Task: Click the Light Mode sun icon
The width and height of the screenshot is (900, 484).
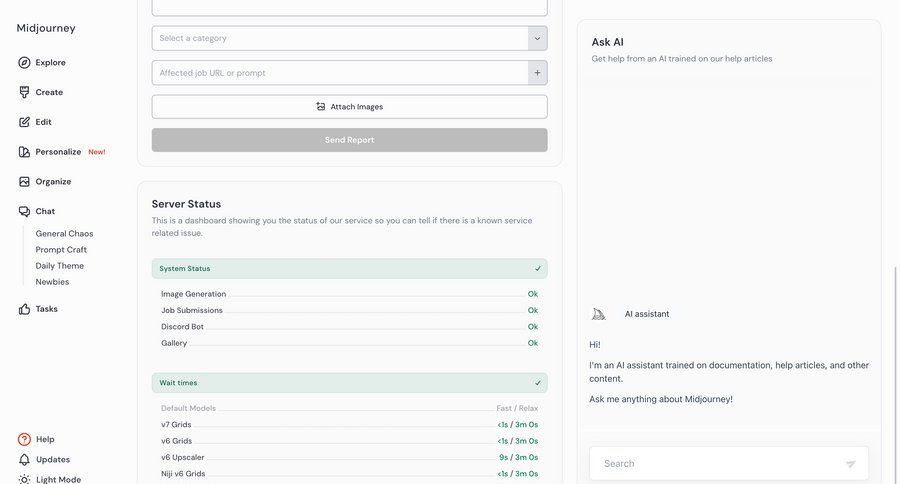Action: [24, 479]
